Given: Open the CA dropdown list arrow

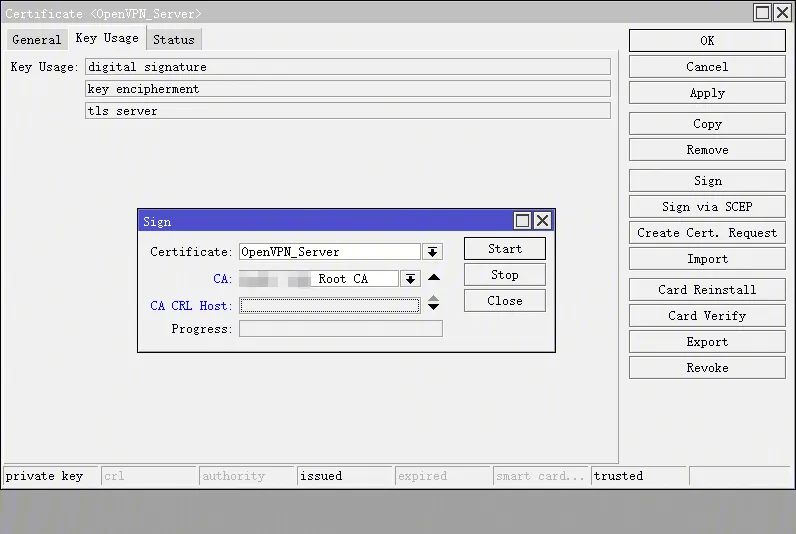Looking at the screenshot, I should point(410,279).
